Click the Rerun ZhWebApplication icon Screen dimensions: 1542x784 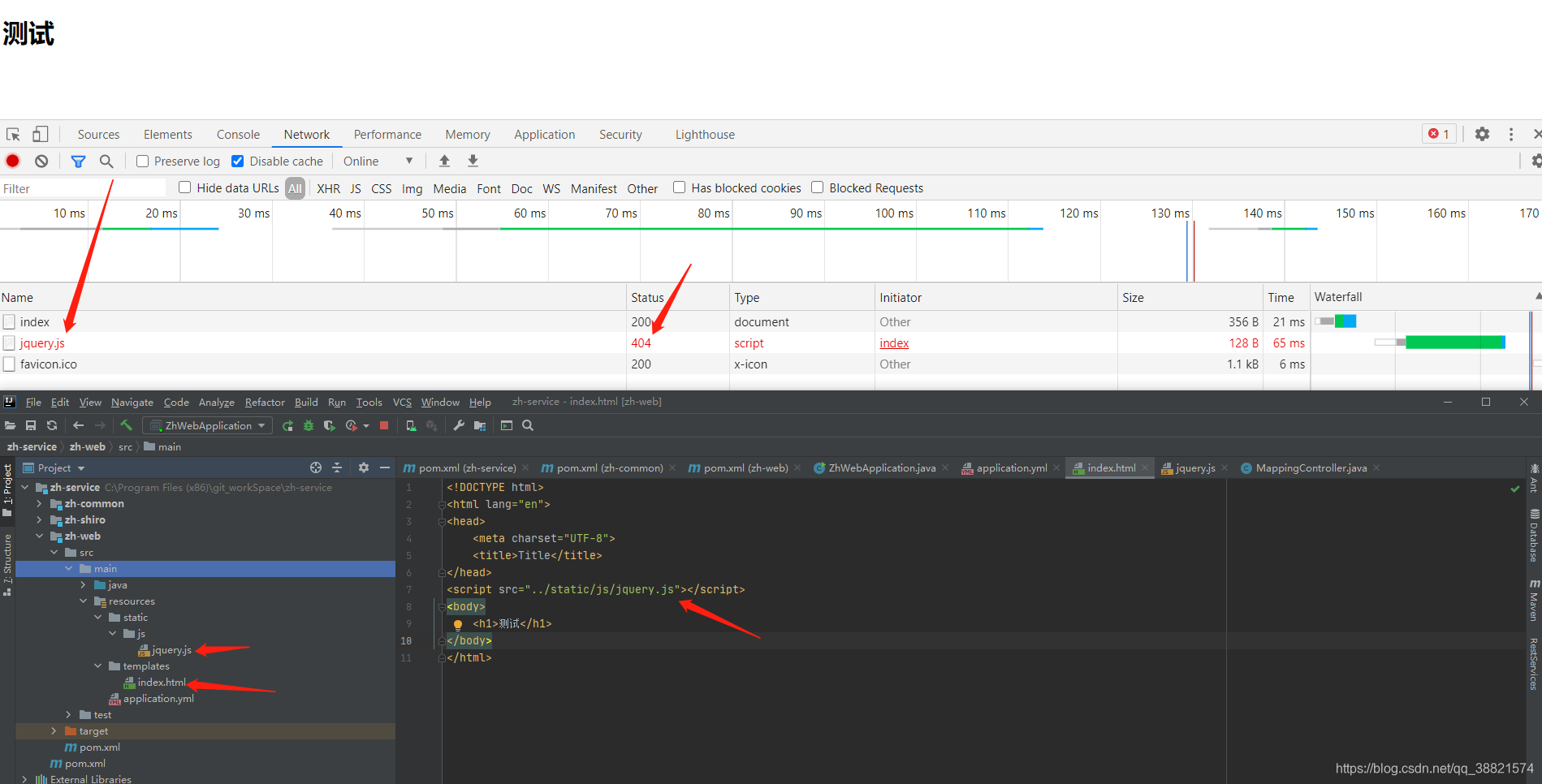click(287, 425)
